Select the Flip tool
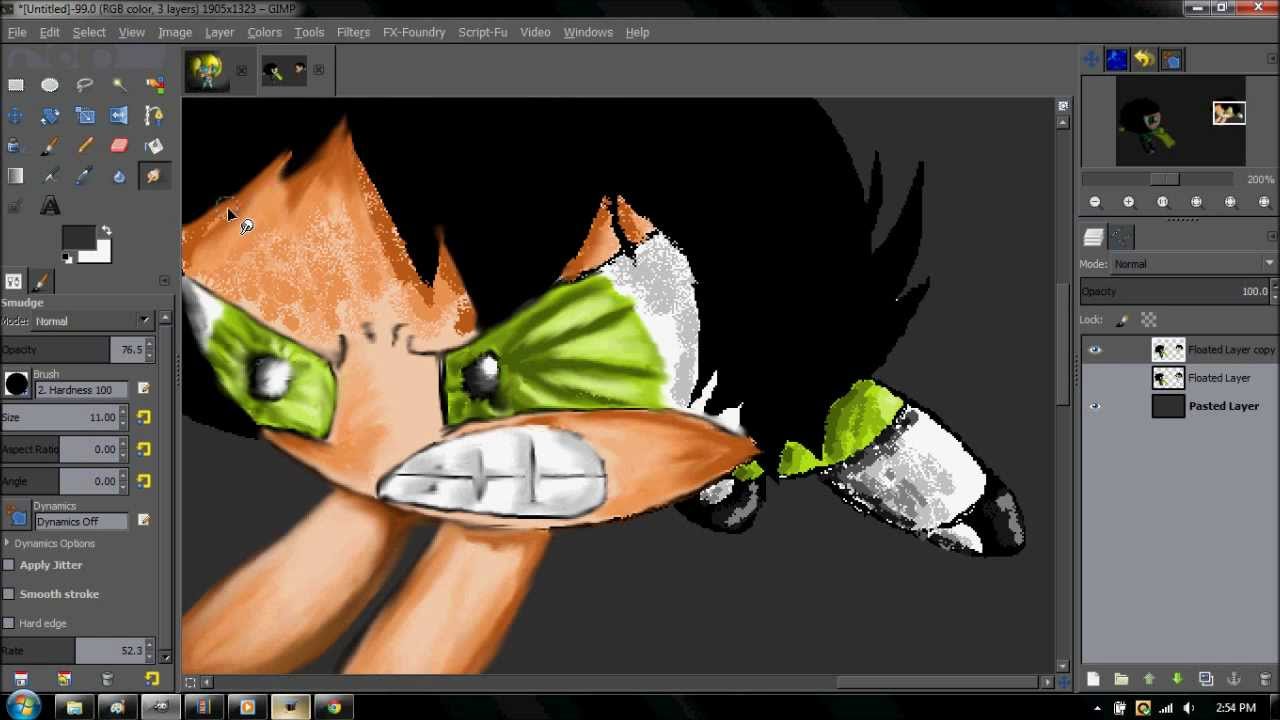 click(x=119, y=116)
